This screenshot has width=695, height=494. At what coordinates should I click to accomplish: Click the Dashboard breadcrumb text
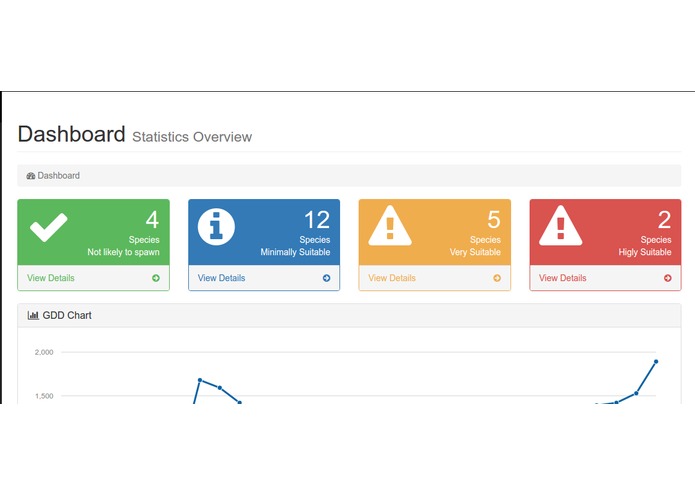[59, 175]
